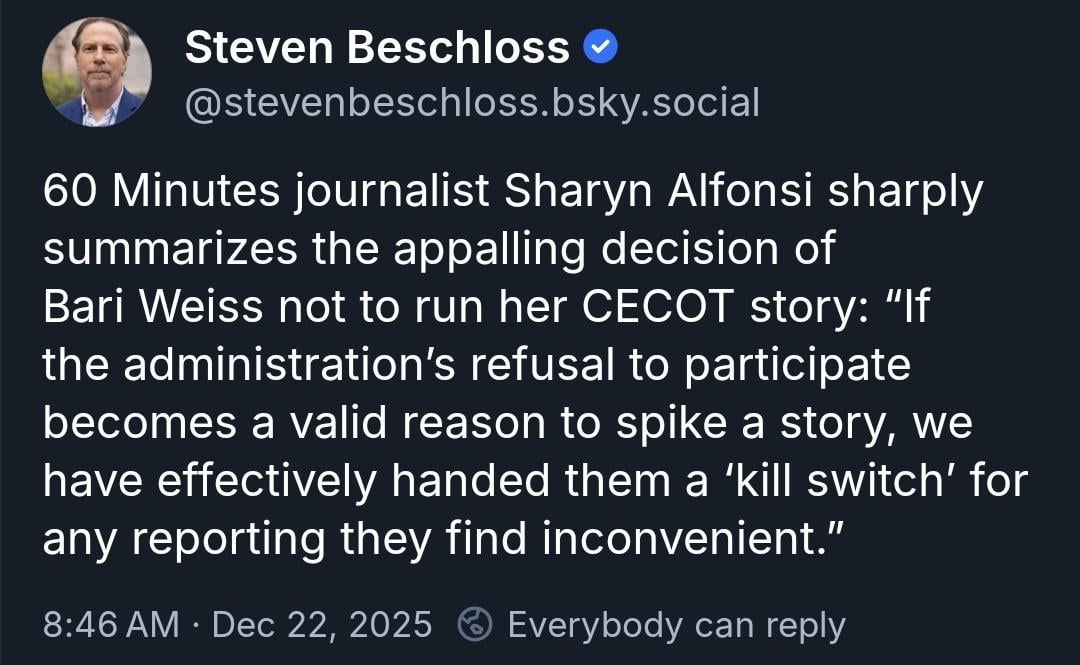Click the globe reply-settings icon
Screen dimensions: 1080x665
pos(474,625)
